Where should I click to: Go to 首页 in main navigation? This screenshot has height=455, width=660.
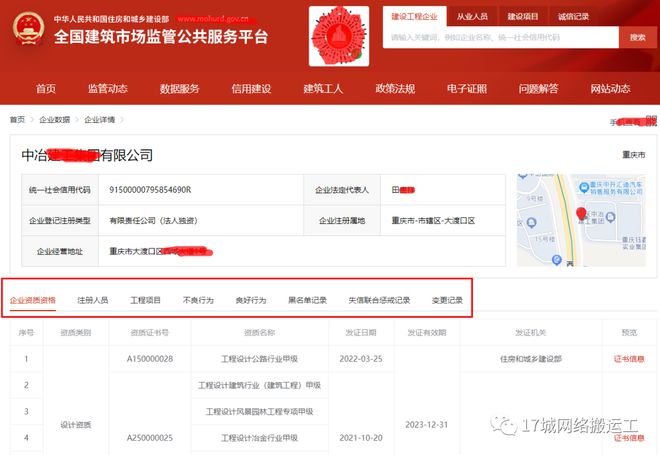45,89
